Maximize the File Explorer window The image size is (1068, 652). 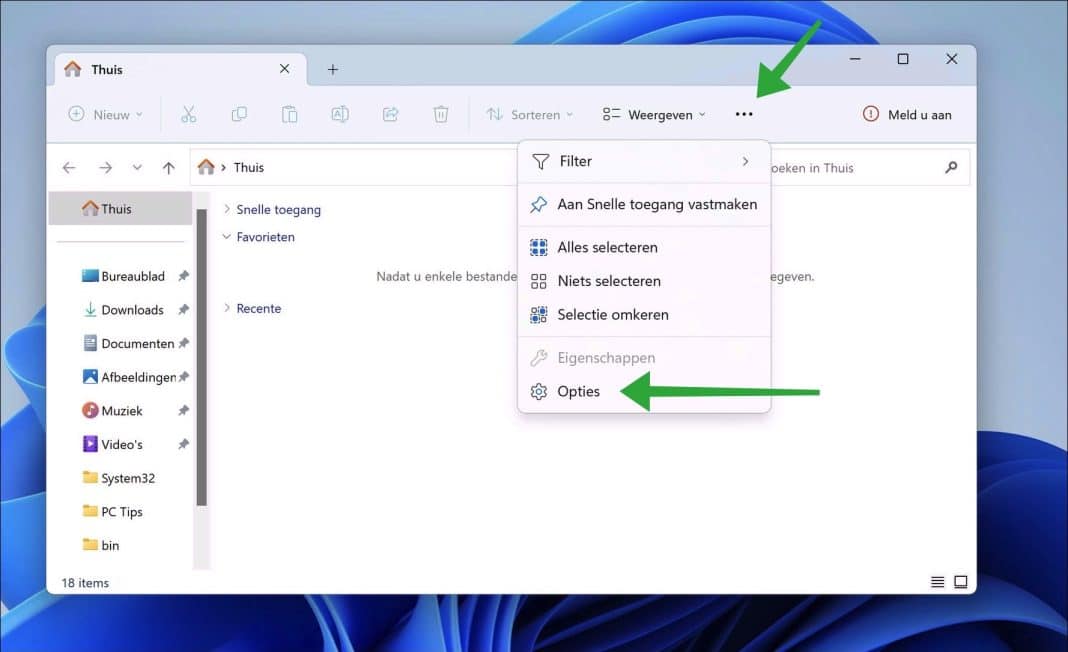pos(902,59)
